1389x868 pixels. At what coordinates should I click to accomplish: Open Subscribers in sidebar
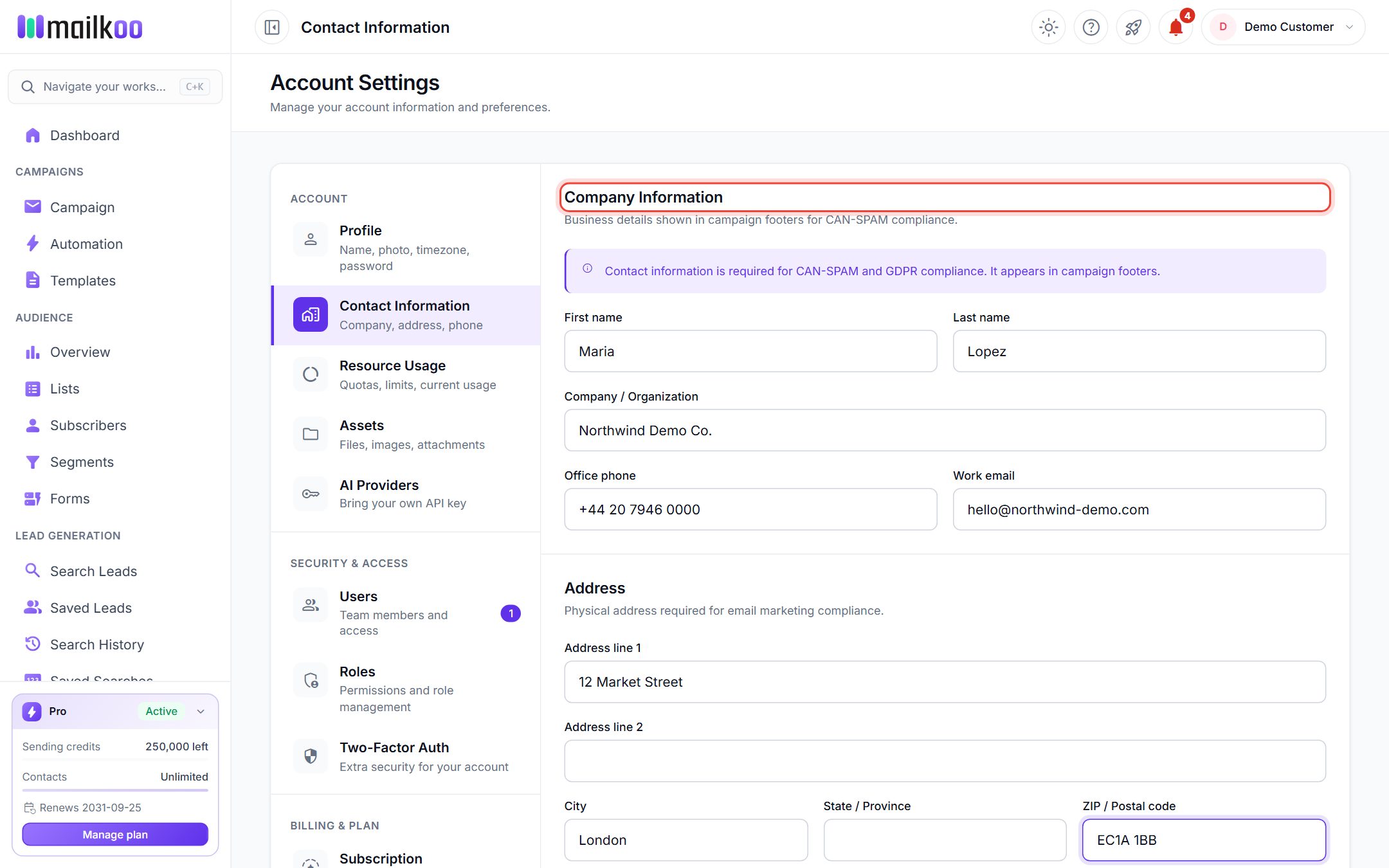115,425
